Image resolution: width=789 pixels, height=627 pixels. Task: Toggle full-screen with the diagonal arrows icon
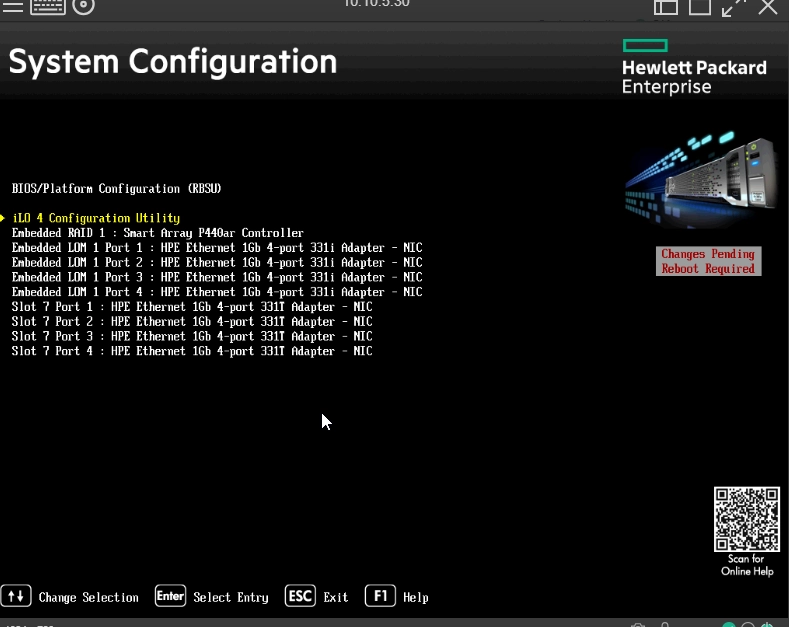point(733,7)
